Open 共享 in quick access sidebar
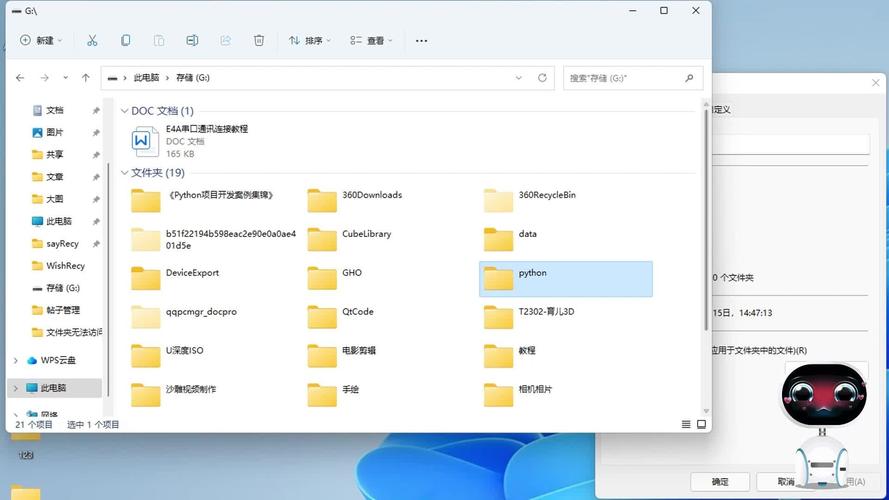 point(57,155)
